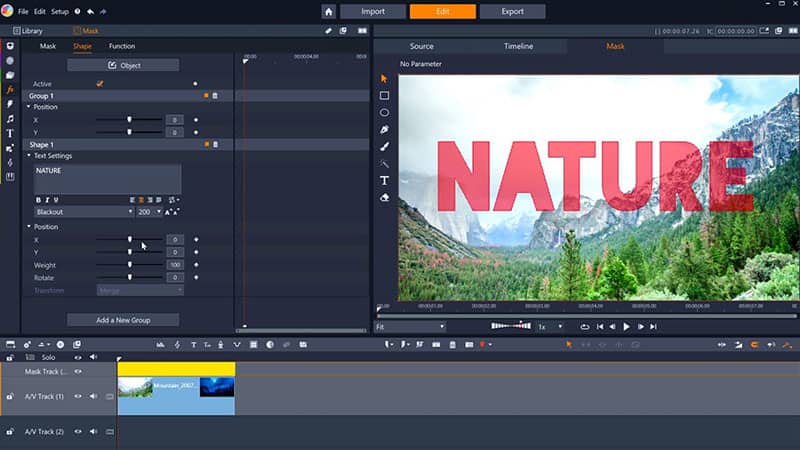The width and height of the screenshot is (800, 450).
Task: Click the Weight slider handle
Action: [x=129, y=265]
